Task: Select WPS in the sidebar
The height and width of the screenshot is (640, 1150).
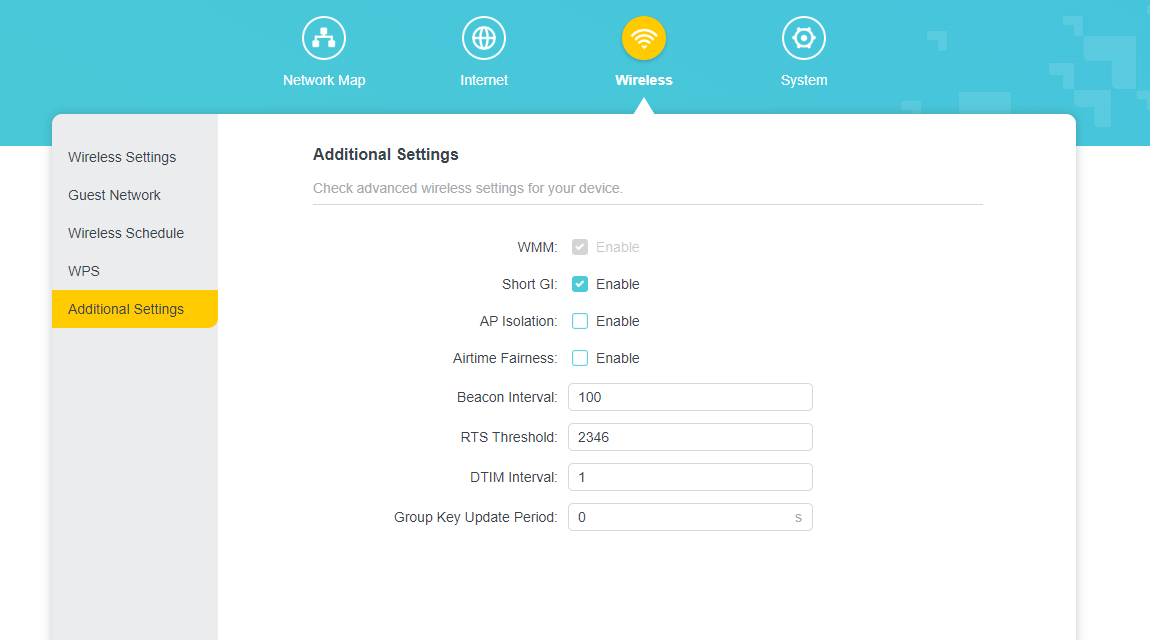Action: tap(84, 271)
